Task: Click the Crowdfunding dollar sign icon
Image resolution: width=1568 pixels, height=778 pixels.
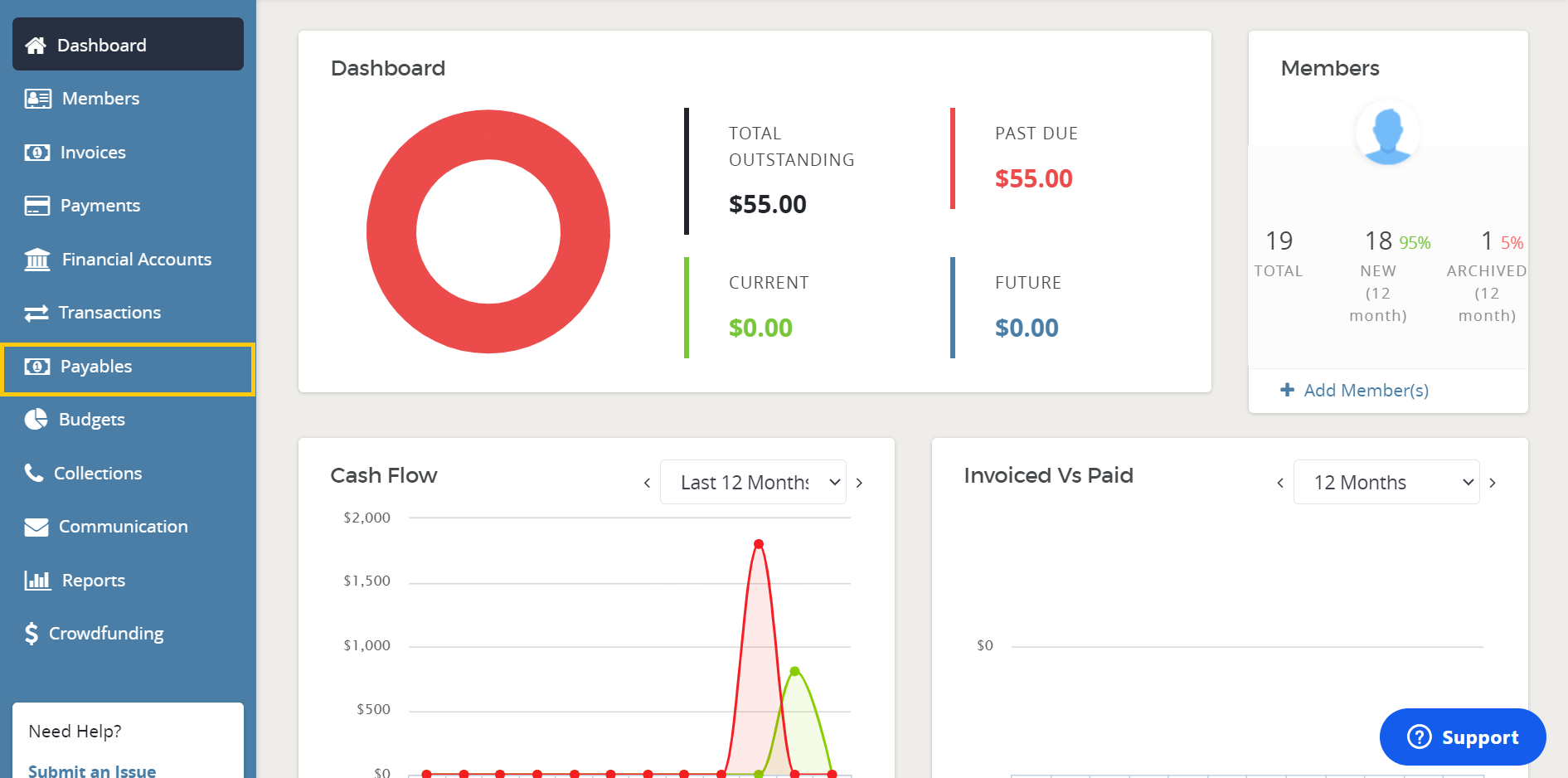Action: pyautogui.click(x=32, y=634)
